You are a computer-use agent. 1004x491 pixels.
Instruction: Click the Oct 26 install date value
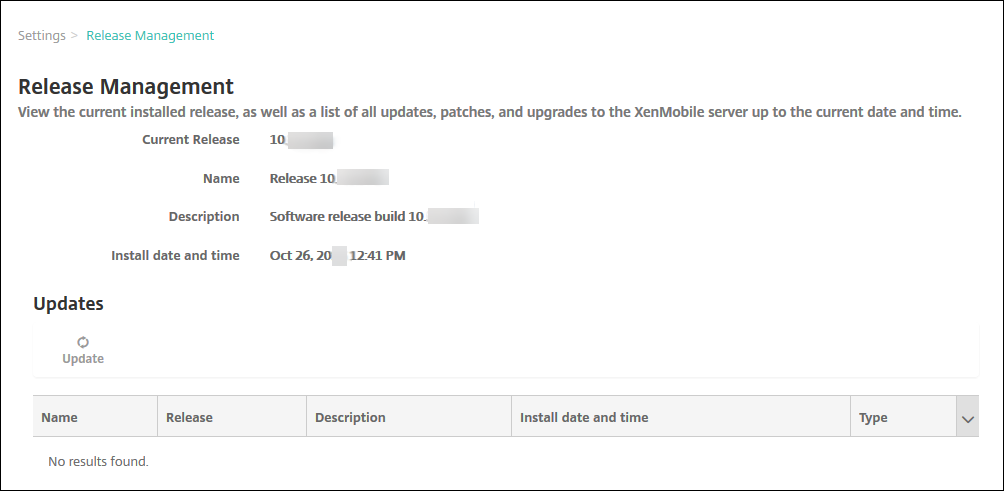337,255
